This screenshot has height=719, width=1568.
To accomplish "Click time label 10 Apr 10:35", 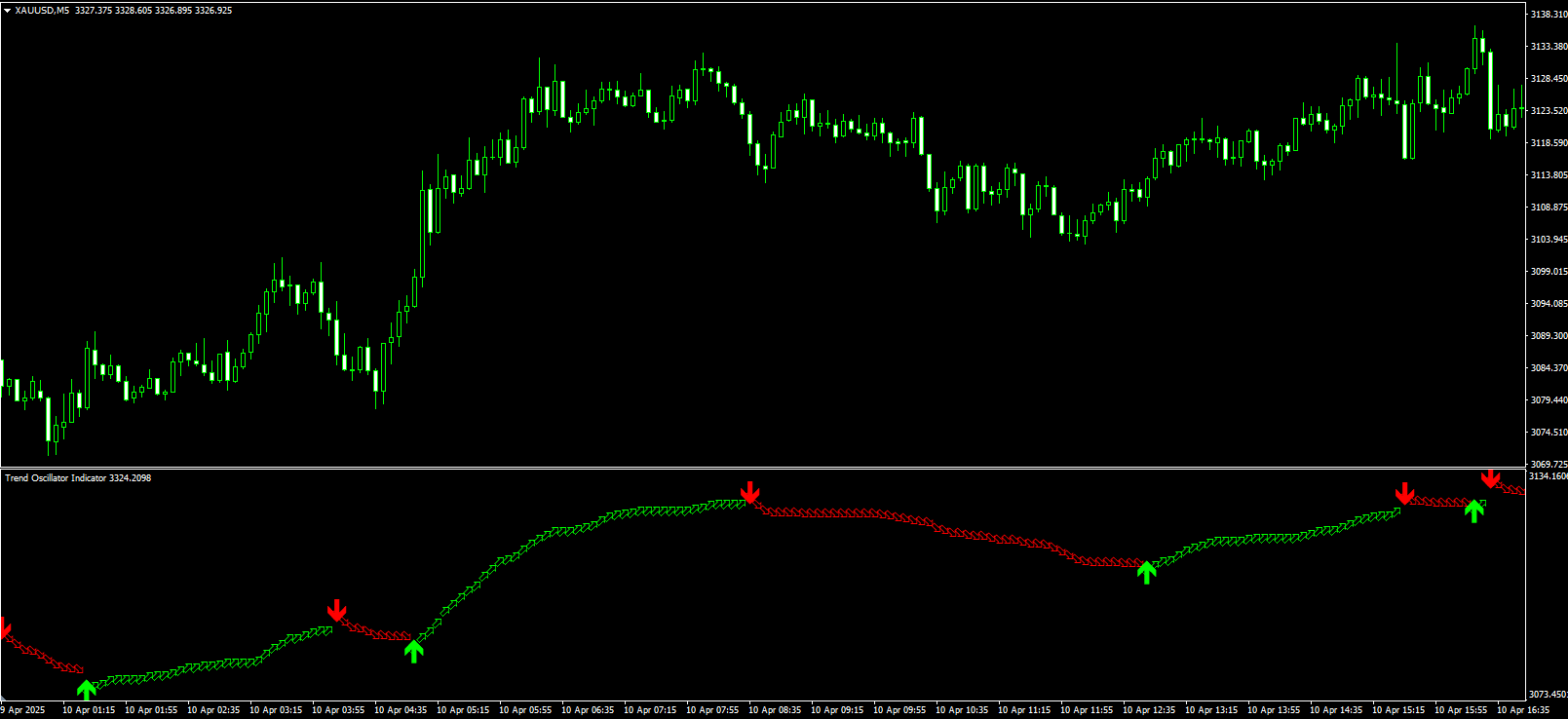I will click(x=962, y=710).
